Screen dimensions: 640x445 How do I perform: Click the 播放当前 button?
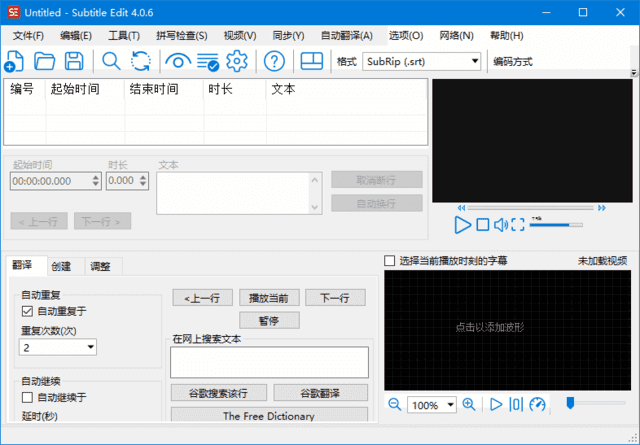pos(269,298)
